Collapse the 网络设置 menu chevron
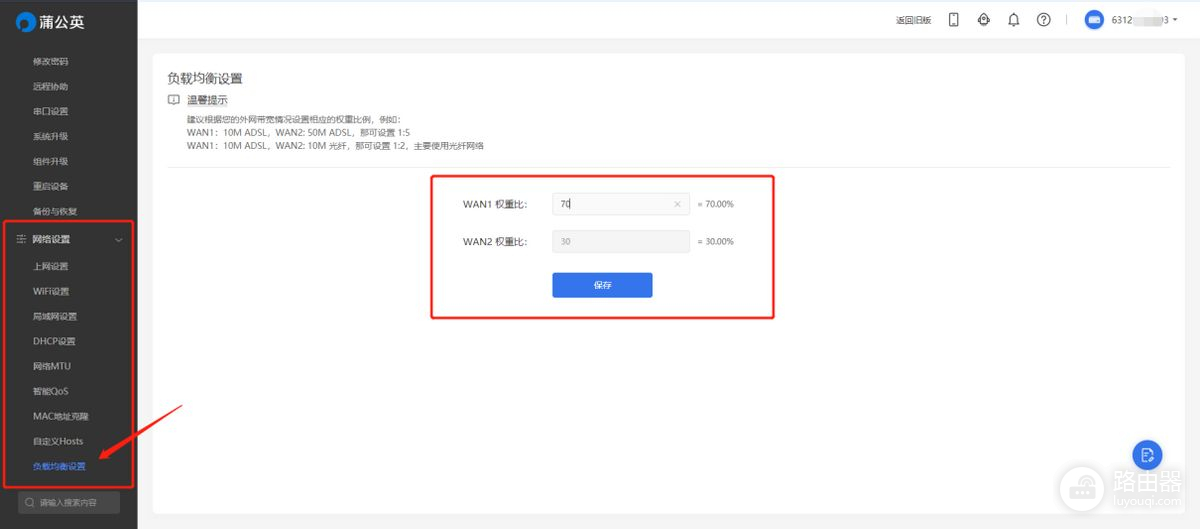The image size is (1200, 529). (119, 240)
